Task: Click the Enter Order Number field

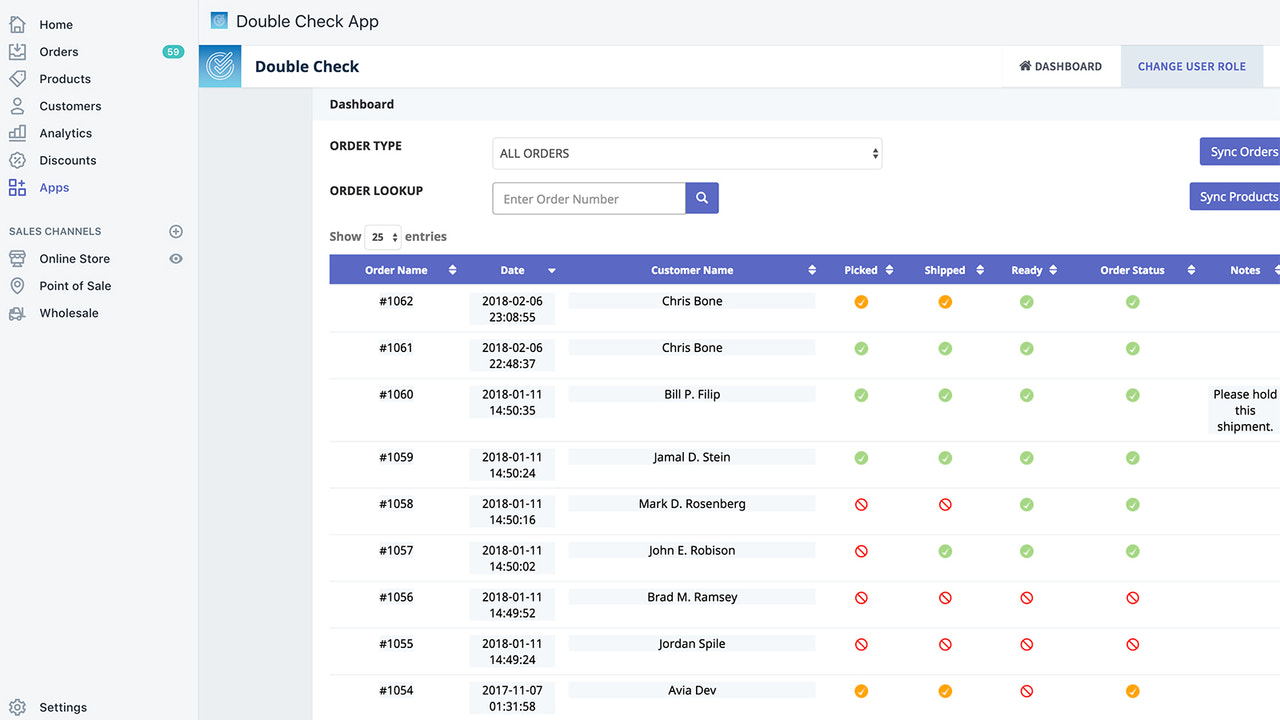Action: [x=588, y=198]
